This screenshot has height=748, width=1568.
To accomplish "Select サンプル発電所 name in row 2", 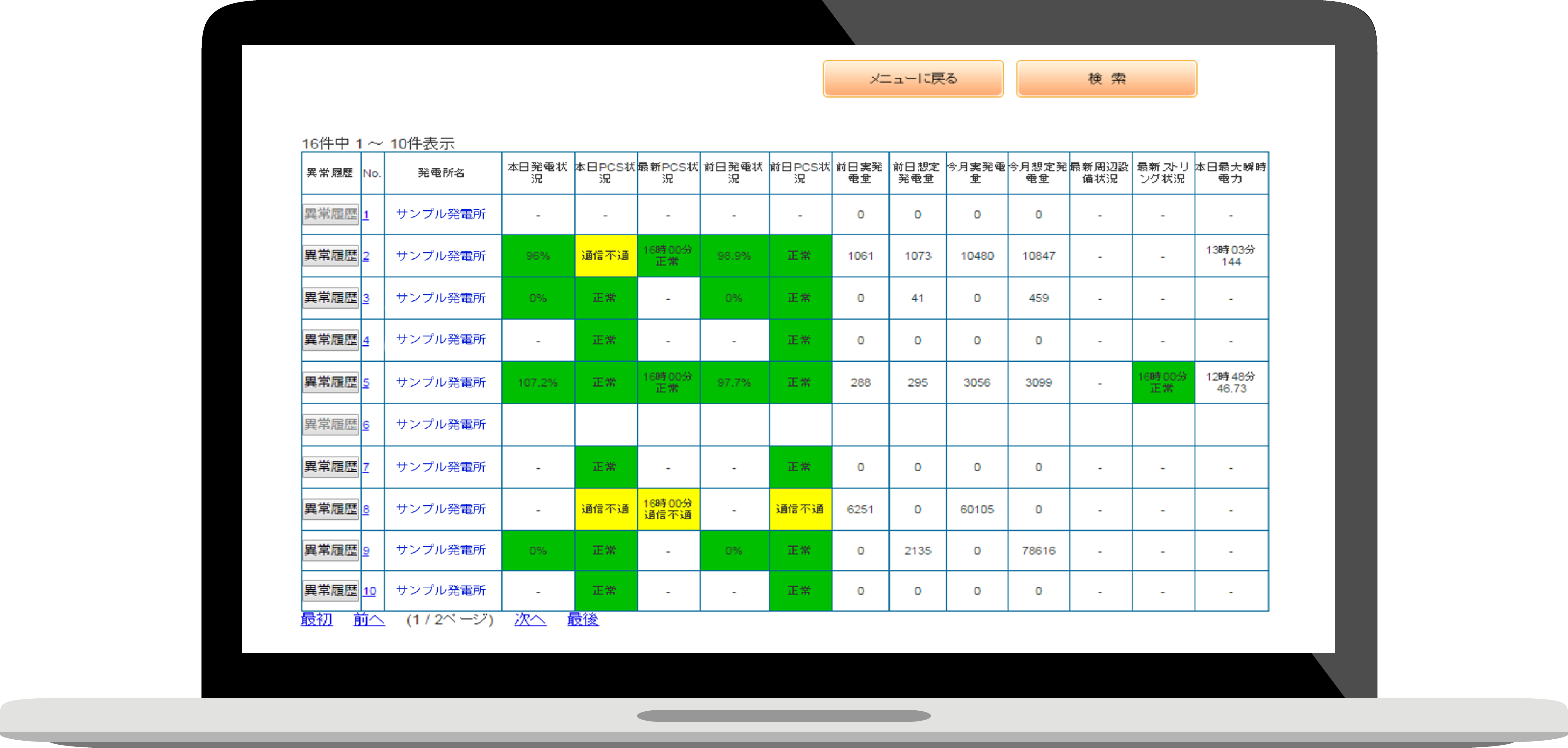I will pos(441,256).
